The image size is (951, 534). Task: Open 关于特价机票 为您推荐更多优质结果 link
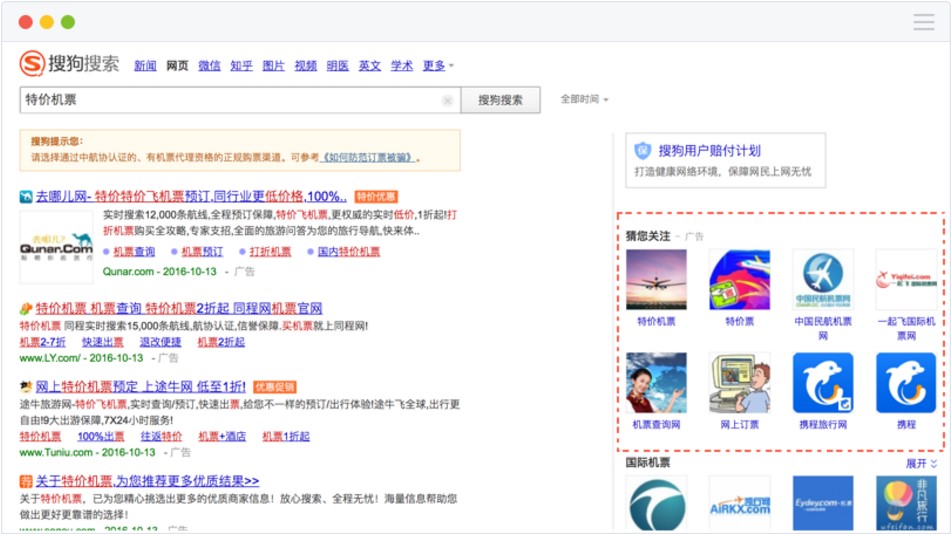pos(147,481)
